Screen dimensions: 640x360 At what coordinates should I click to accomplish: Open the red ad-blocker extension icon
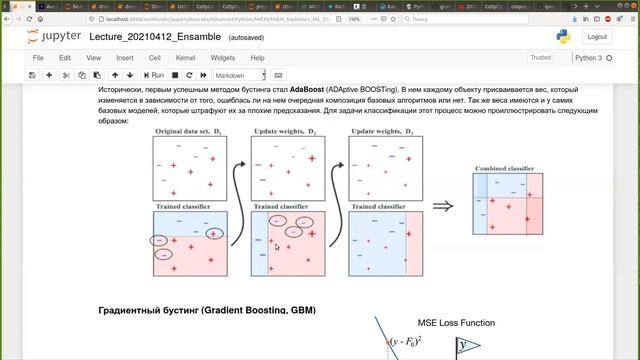pos(608,19)
